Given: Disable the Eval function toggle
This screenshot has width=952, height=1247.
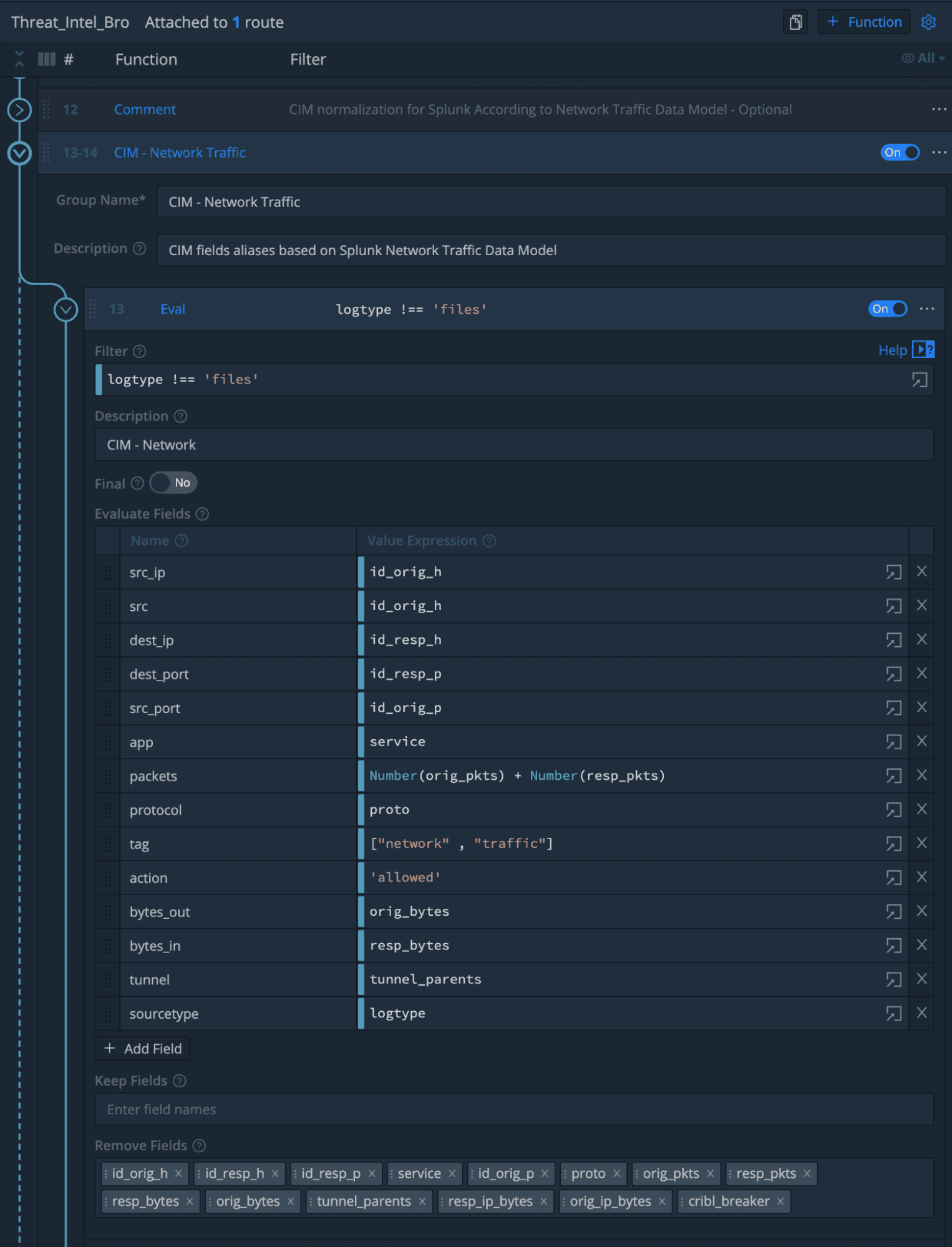Looking at the screenshot, I should tap(887, 309).
